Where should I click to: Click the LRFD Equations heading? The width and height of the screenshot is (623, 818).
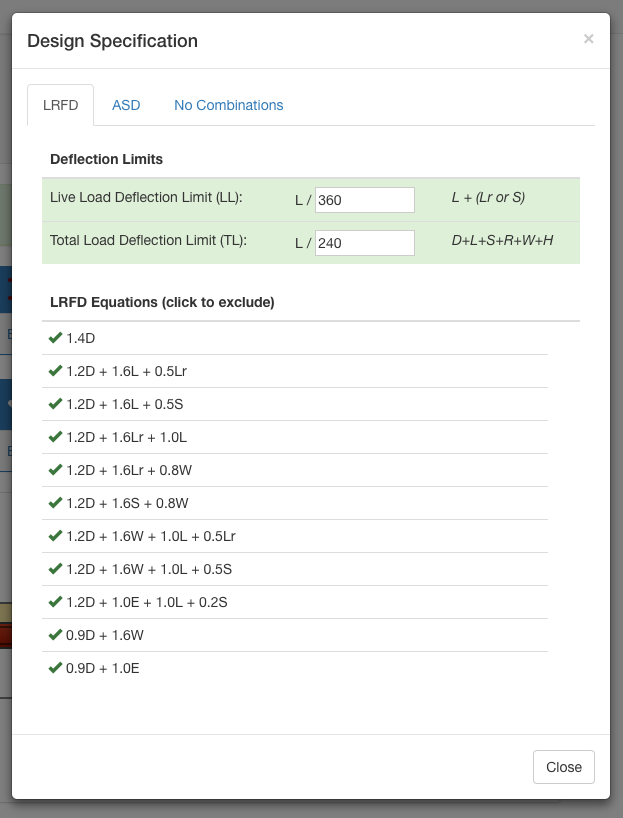[x=162, y=302]
